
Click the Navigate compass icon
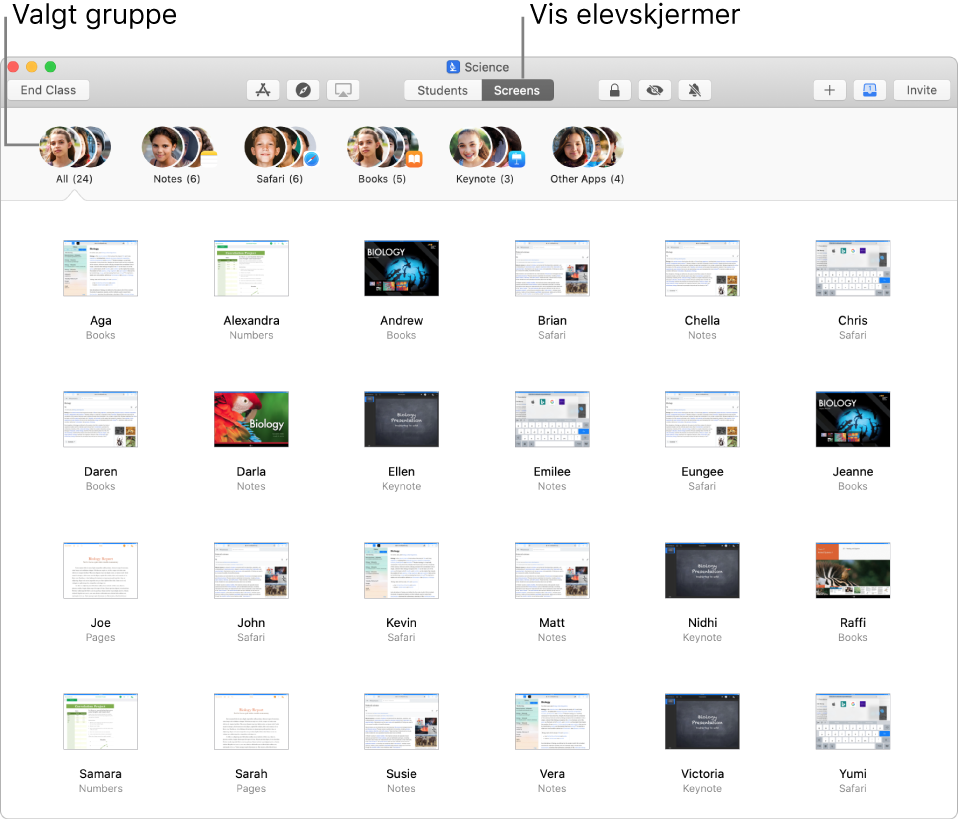tap(303, 90)
